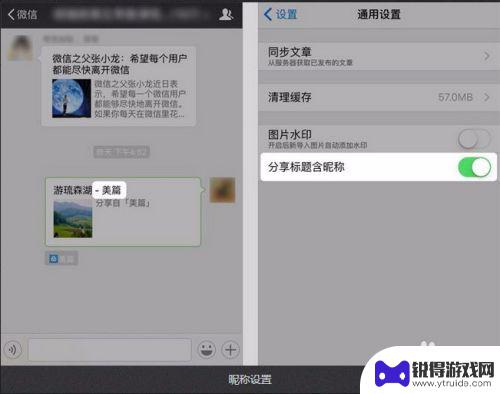Open the 张小龙 article moon thumbnail
The width and height of the screenshot is (500, 394).
pos(71,98)
